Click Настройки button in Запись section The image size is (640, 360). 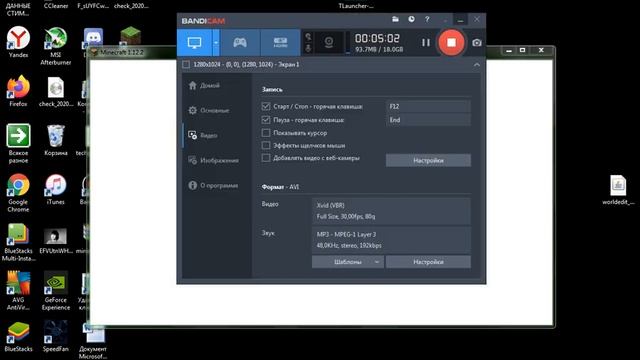pos(428,160)
